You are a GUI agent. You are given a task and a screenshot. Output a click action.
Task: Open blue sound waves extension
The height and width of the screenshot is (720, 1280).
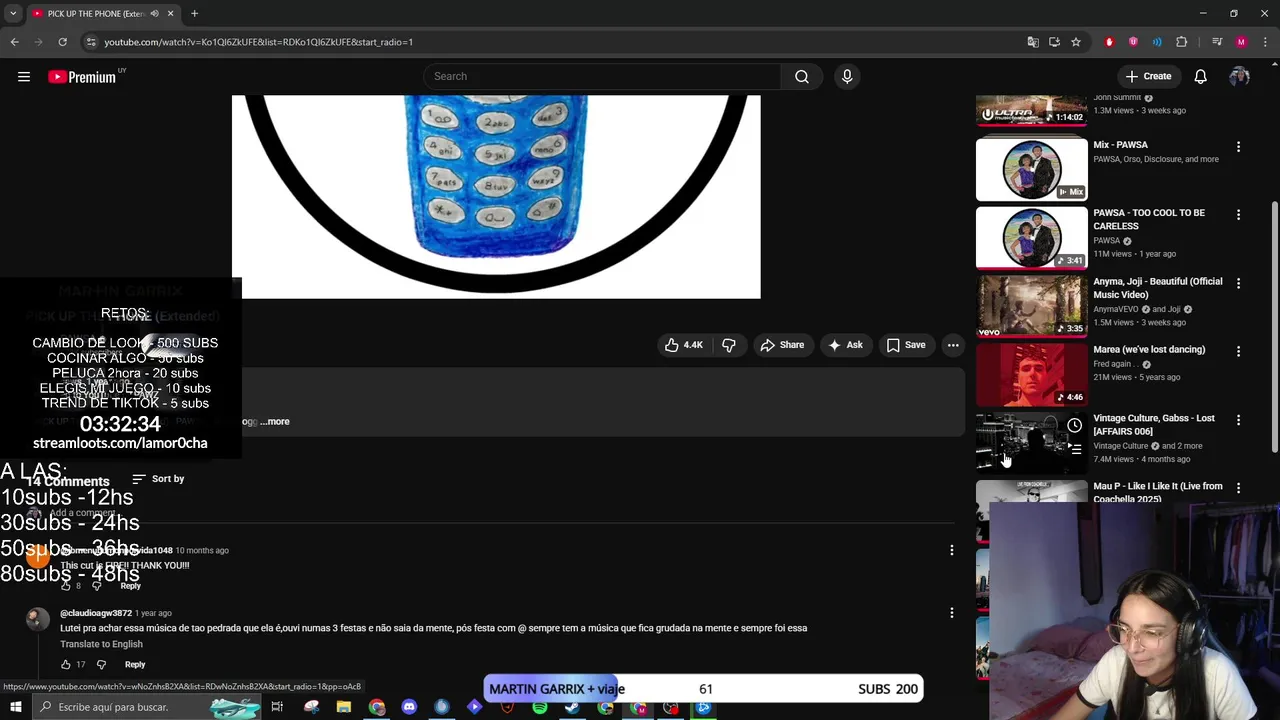click(x=1157, y=42)
